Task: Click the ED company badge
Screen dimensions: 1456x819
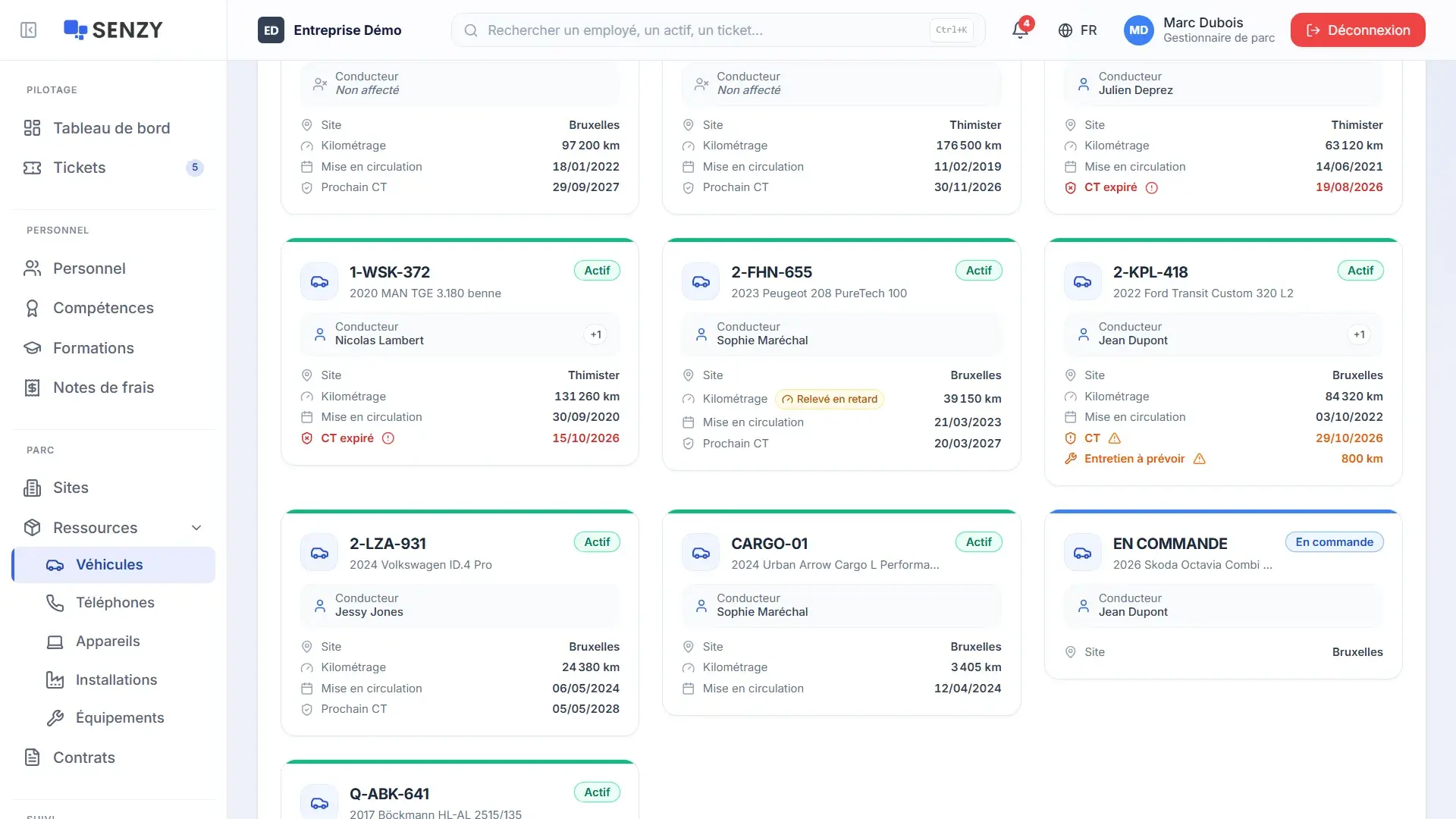Action: click(x=271, y=30)
